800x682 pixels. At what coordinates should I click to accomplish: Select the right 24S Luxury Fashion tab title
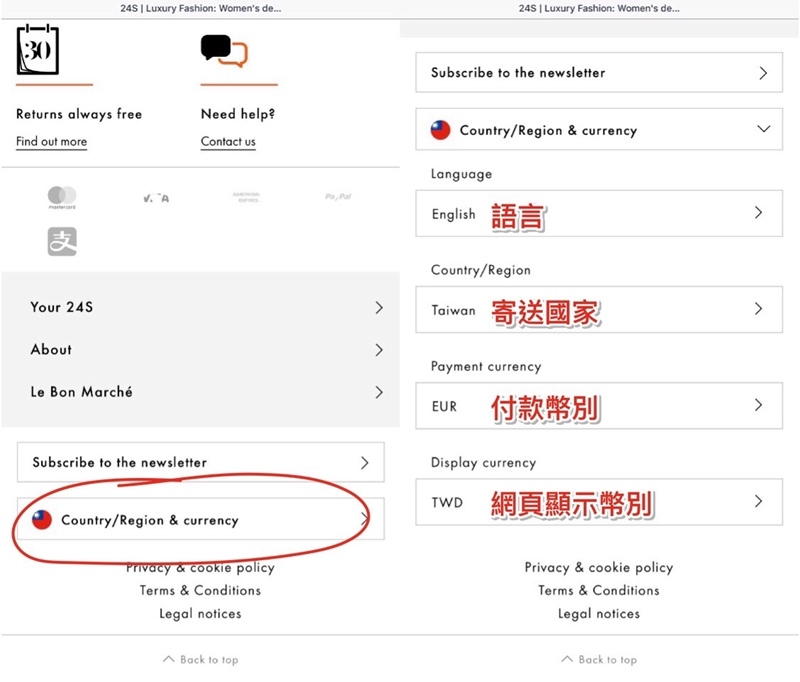click(599, 8)
